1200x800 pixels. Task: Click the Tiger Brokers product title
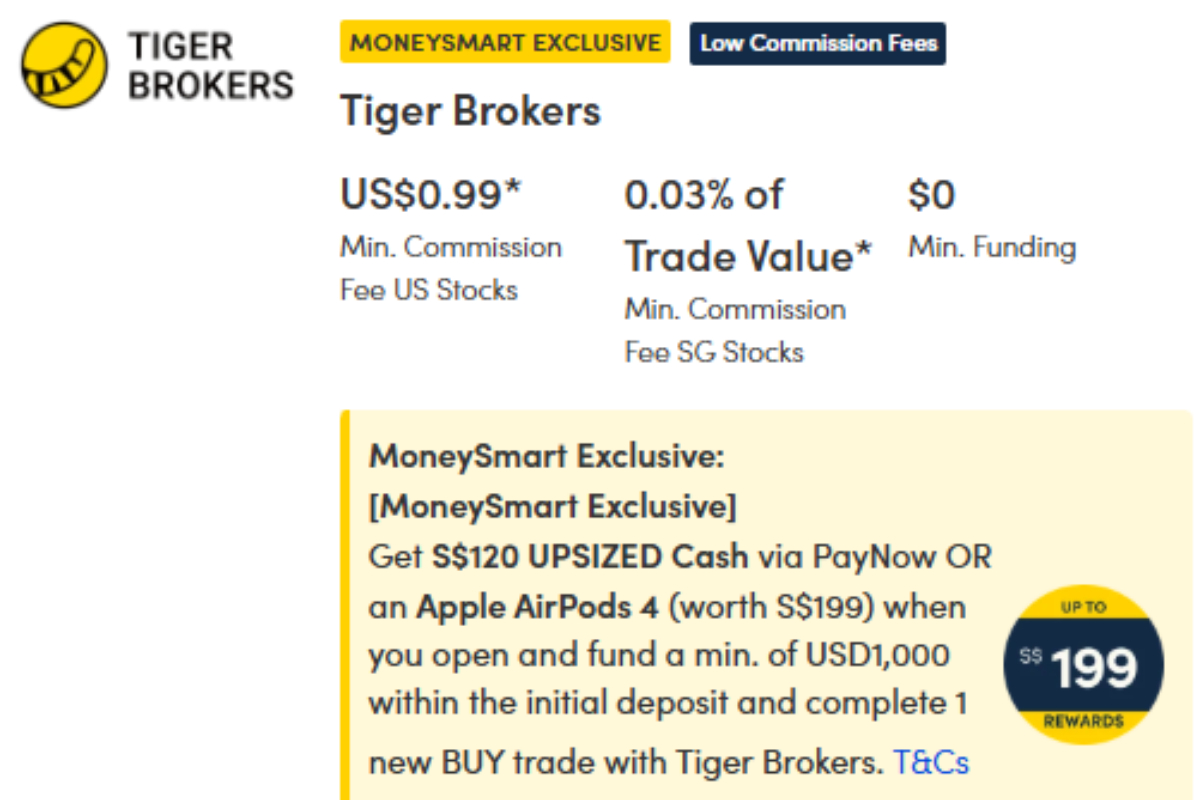pos(471,111)
